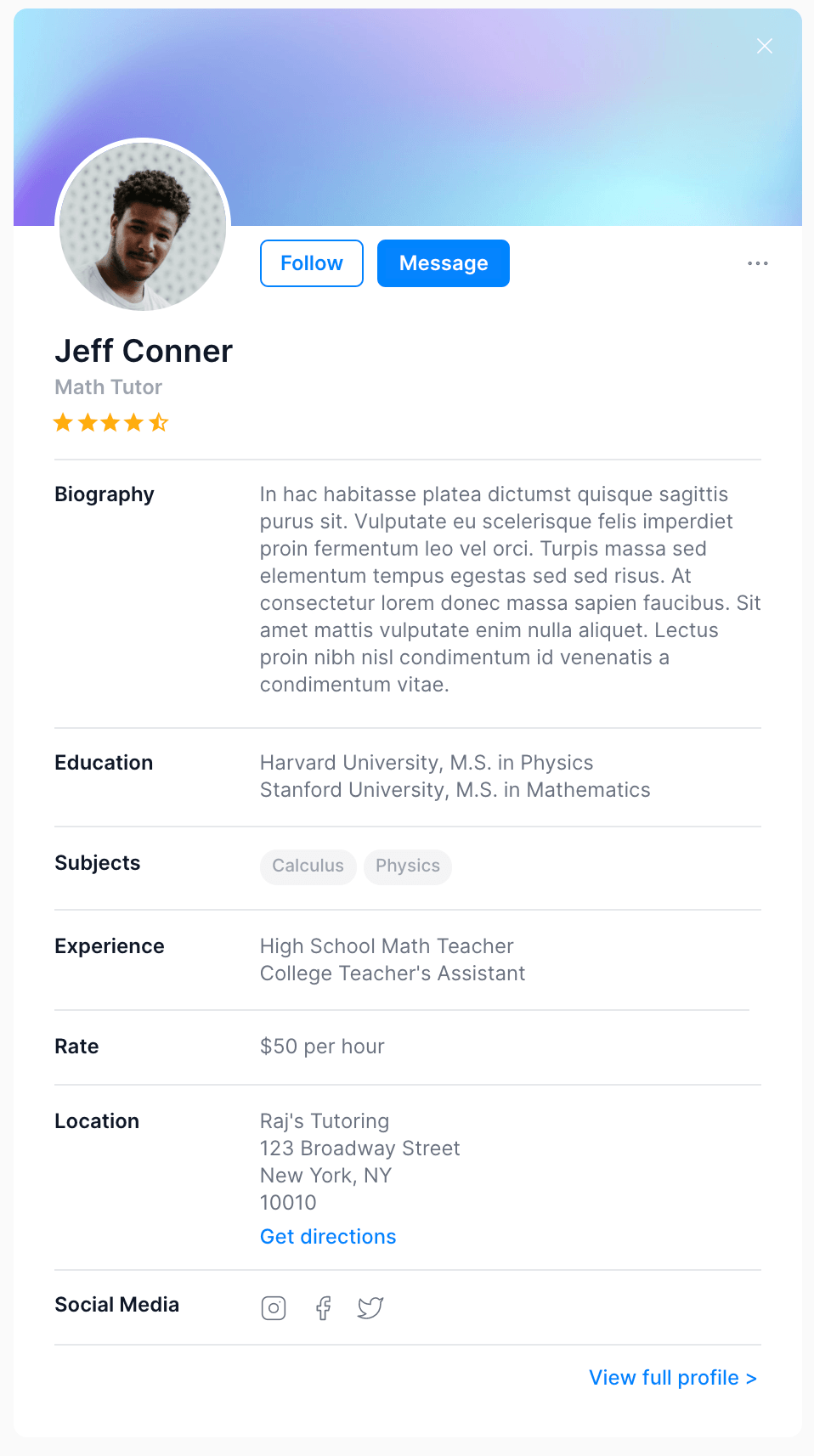Open the three-dot more options menu

coord(758,263)
